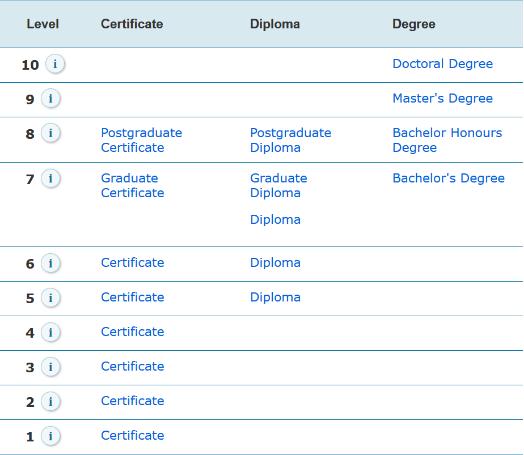
Task: Open the Graduate Diploma link
Action: (278, 185)
